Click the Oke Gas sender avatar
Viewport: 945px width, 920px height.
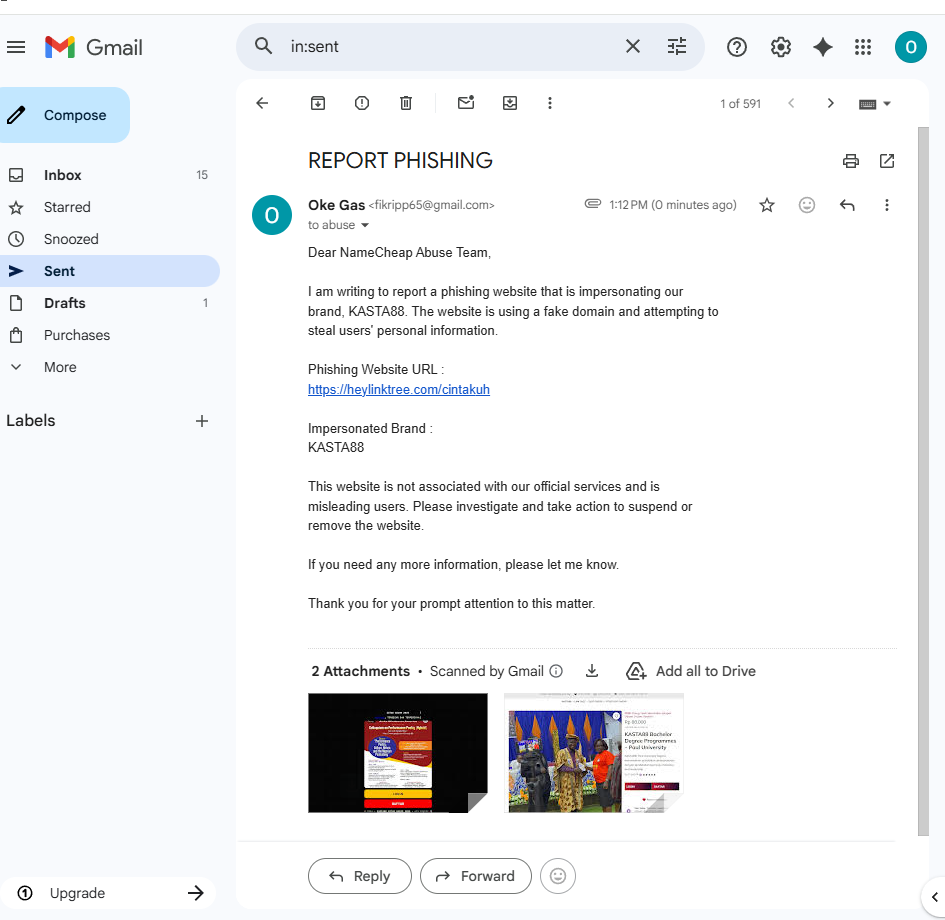point(272,215)
